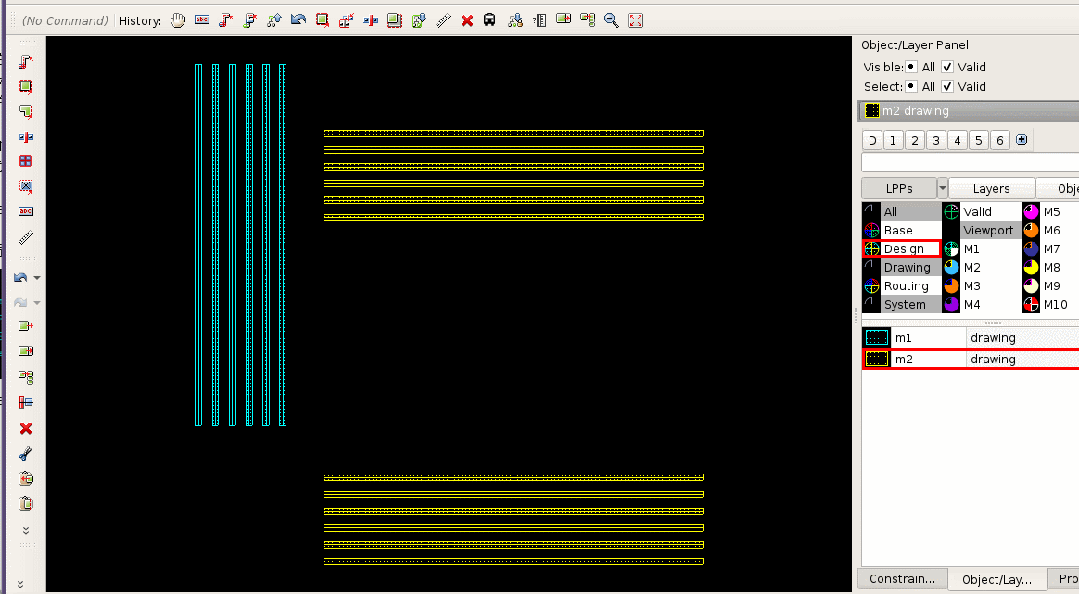Viewport: 1079px width, 594px height.
Task: Click the number 6 preset button
Action: 1000,140
